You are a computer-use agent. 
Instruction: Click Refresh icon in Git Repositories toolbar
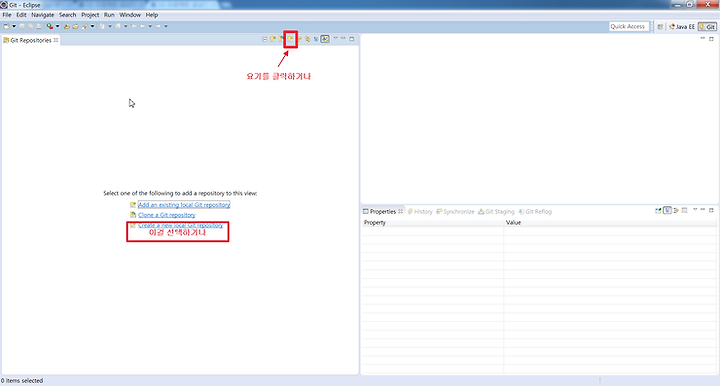click(300, 39)
